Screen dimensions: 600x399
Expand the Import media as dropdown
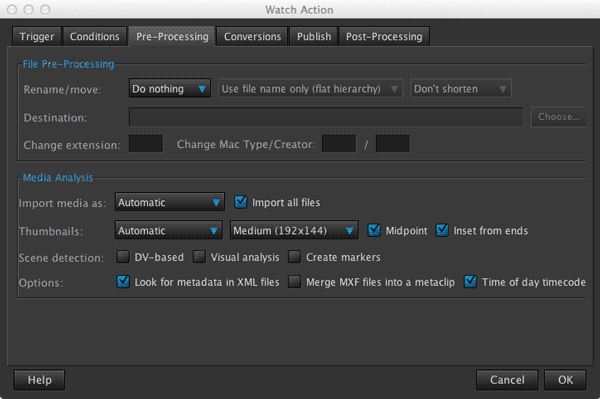170,202
